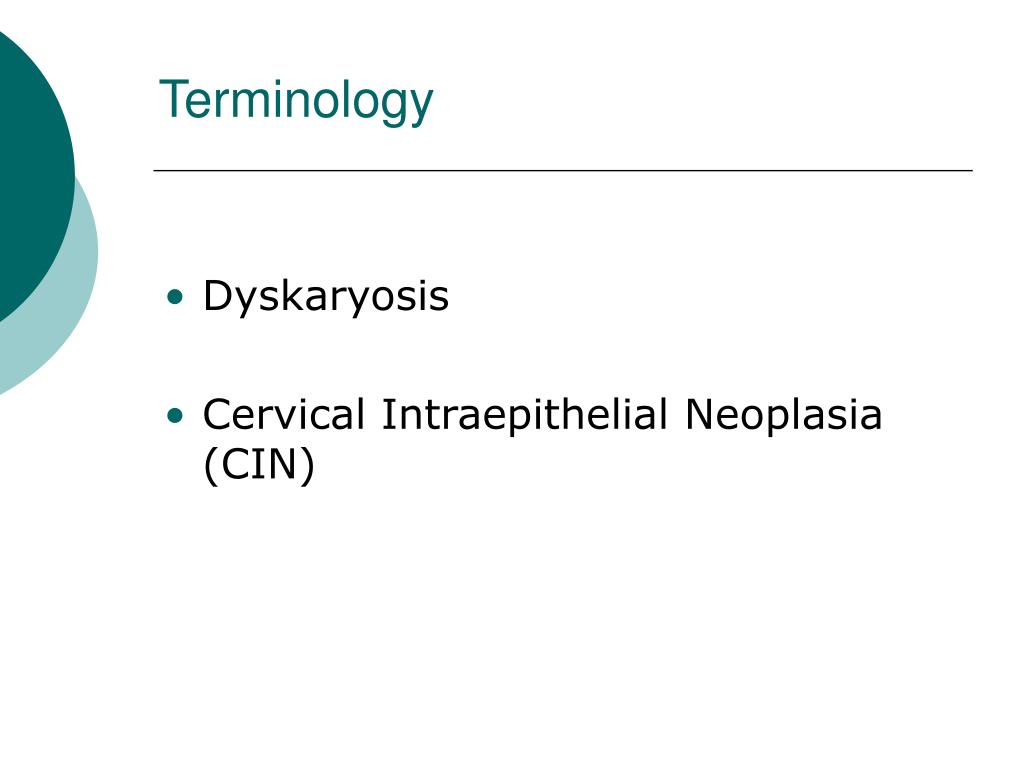Click the closing parenthesis of (CIN)
Viewport: 1024px width, 768px height.
(308, 465)
